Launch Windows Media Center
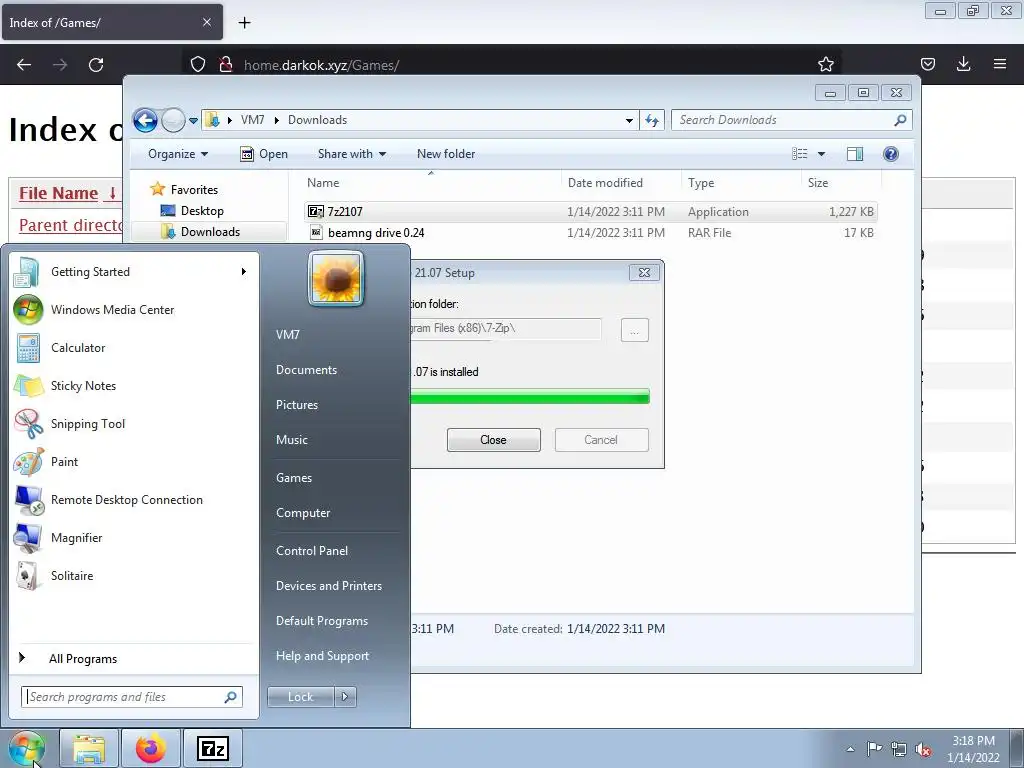The width and height of the screenshot is (1024, 768). [133, 310]
